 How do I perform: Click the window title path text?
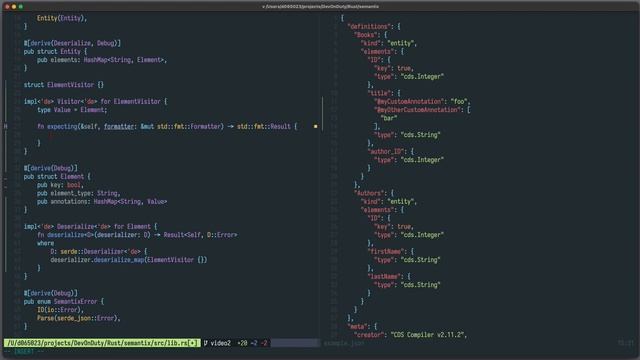pyautogui.click(x=320, y=7)
